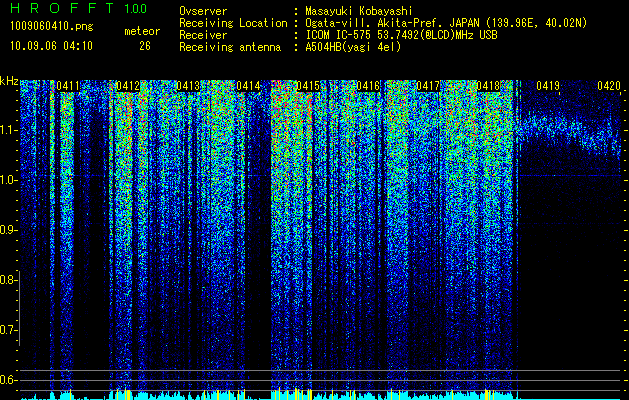
Task: Click time marker 0413
Action: point(188,85)
